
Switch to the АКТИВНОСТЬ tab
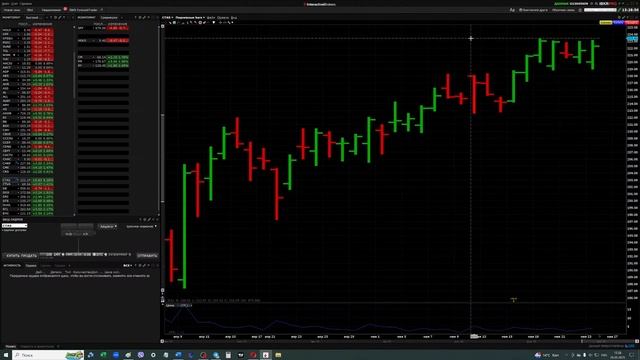[12, 265]
